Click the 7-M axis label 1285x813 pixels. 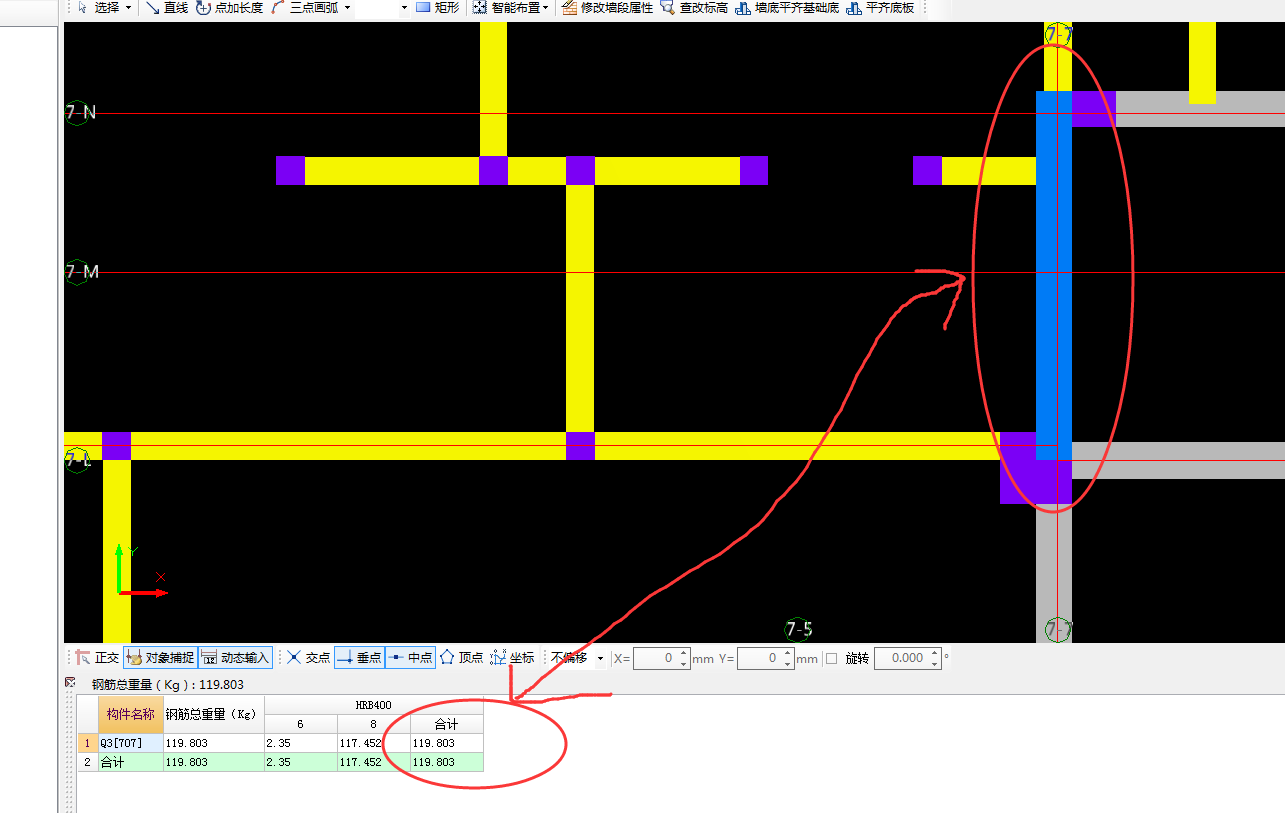click(x=81, y=272)
